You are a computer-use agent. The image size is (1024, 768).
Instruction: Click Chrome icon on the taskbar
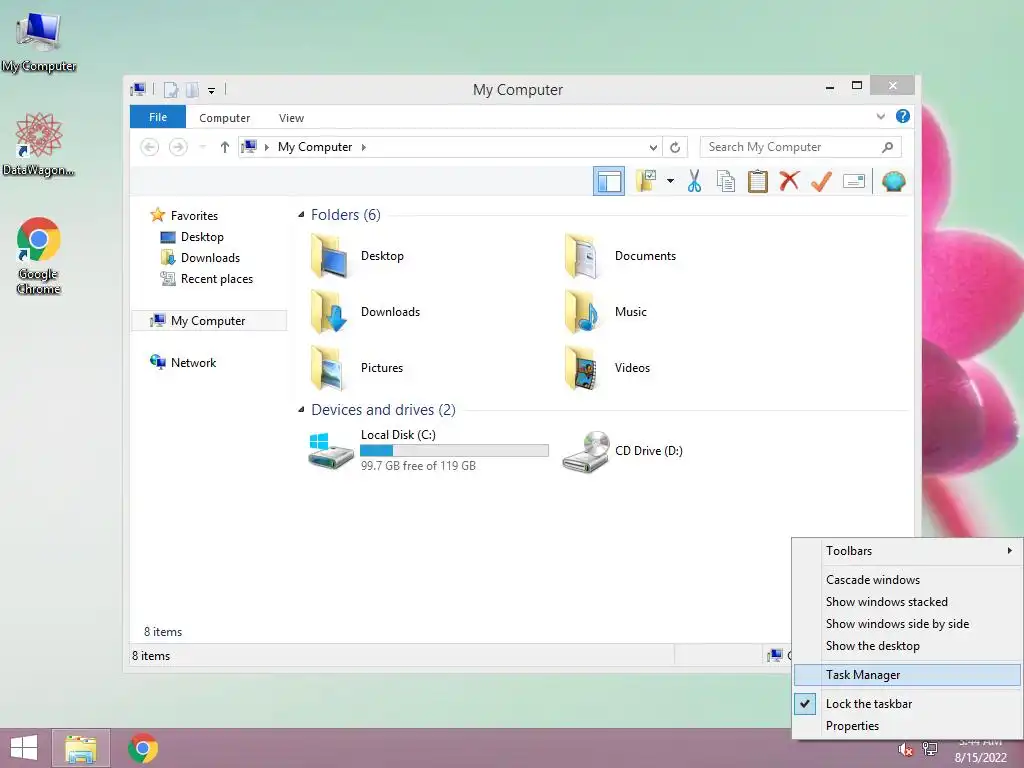pyautogui.click(x=143, y=748)
